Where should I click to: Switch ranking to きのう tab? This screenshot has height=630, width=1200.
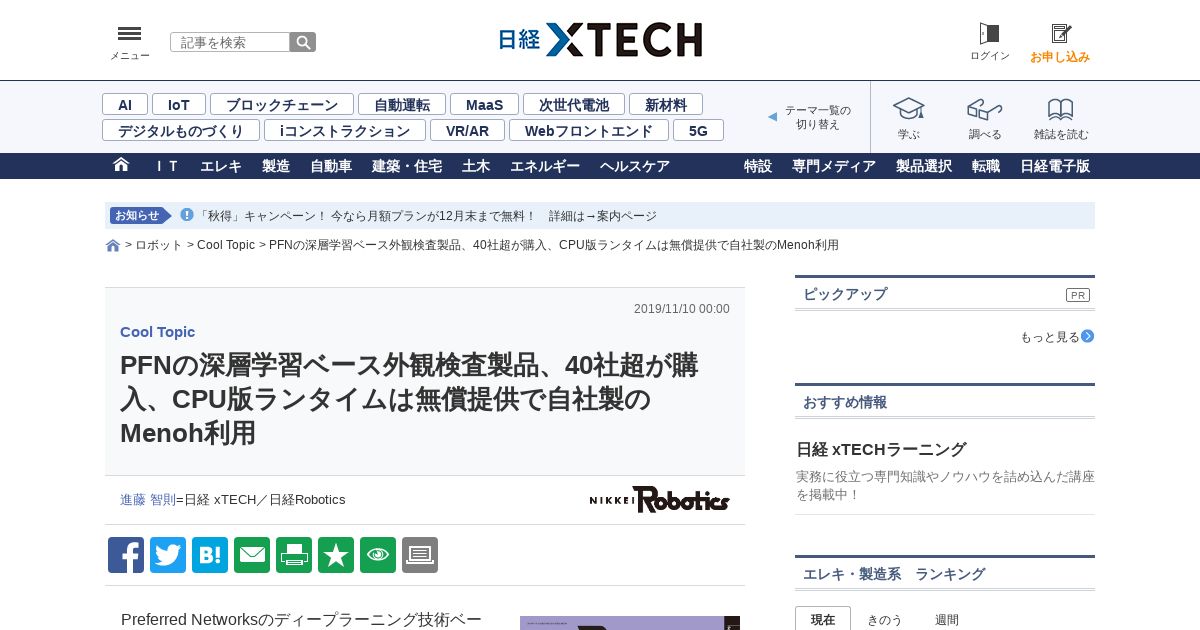coord(885,619)
